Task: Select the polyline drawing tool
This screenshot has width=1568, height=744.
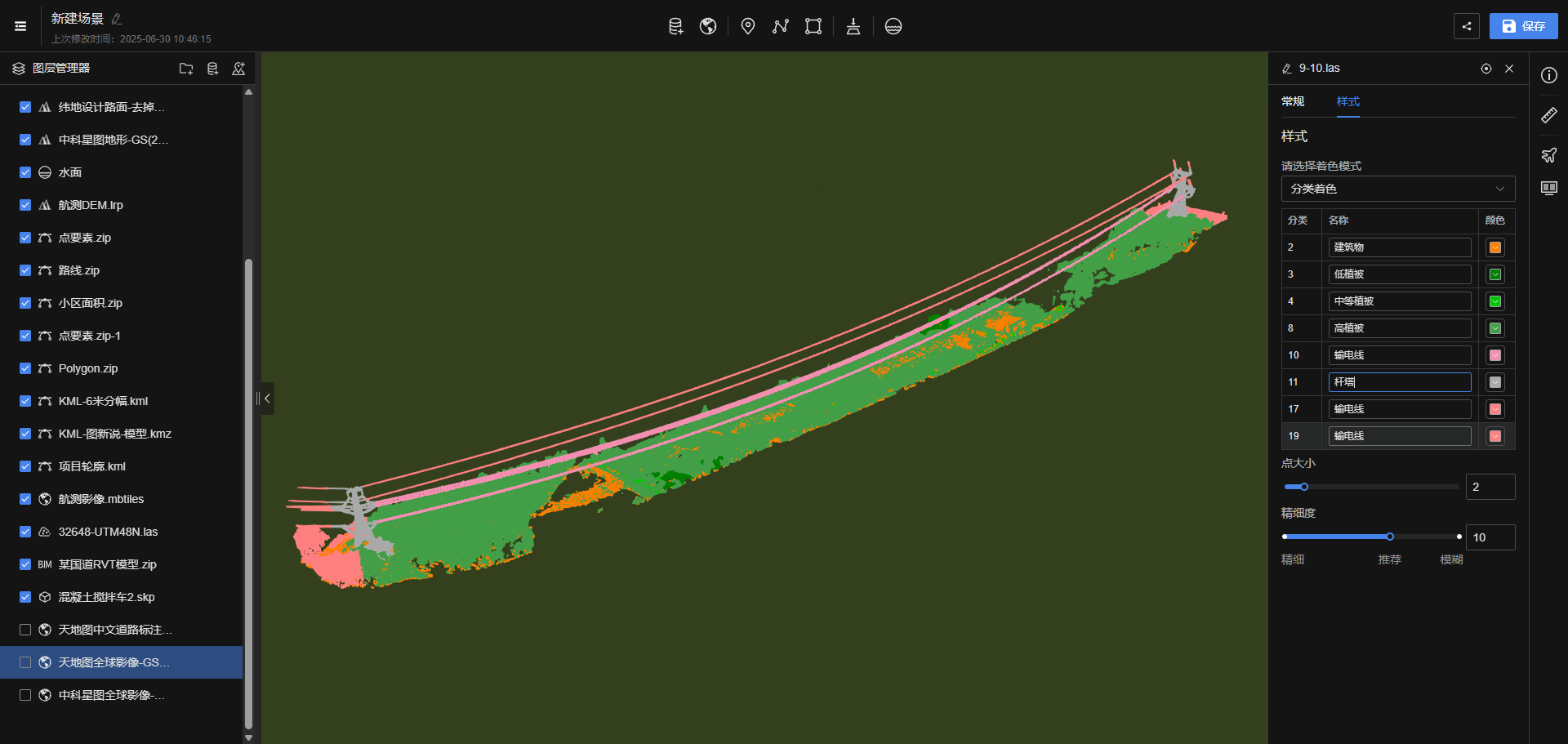Action: point(781,26)
